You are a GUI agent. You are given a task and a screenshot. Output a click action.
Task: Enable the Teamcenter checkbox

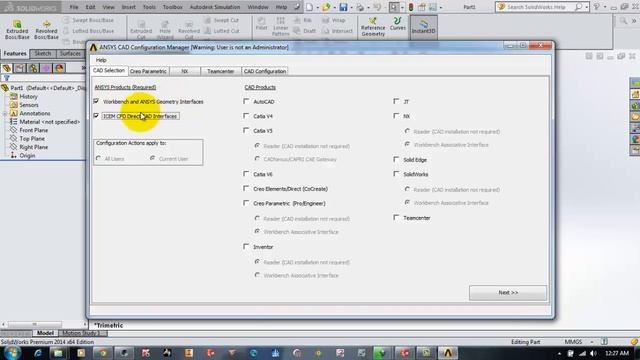[x=396, y=217]
